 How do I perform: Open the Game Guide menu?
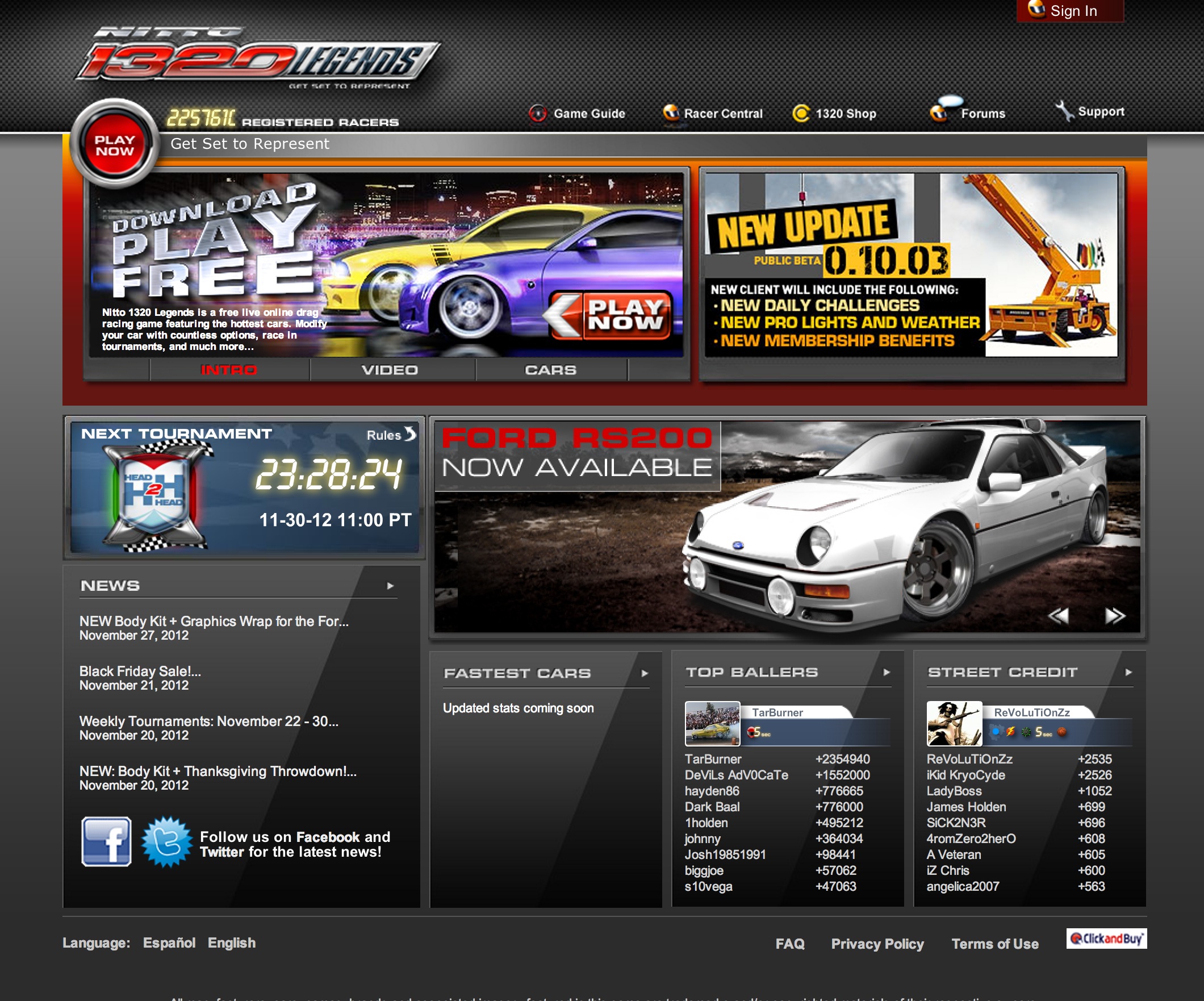[x=590, y=114]
